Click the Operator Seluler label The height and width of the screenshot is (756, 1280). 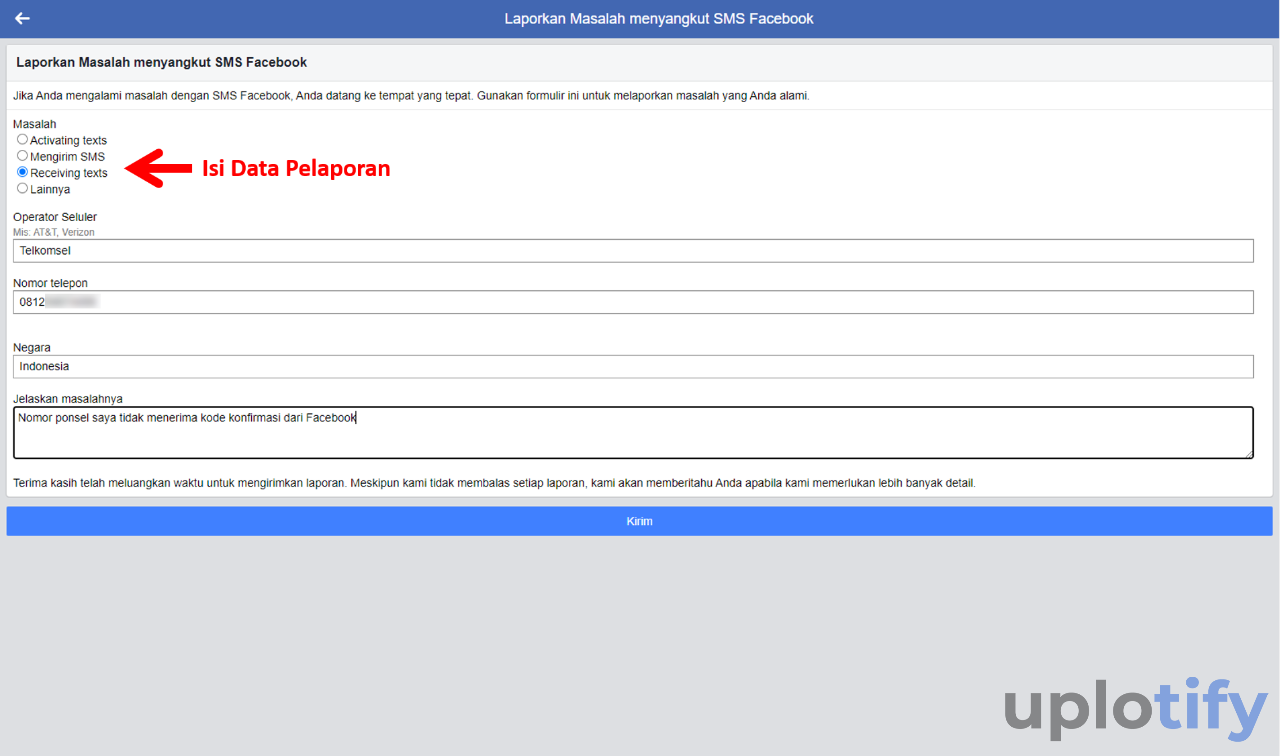click(55, 217)
